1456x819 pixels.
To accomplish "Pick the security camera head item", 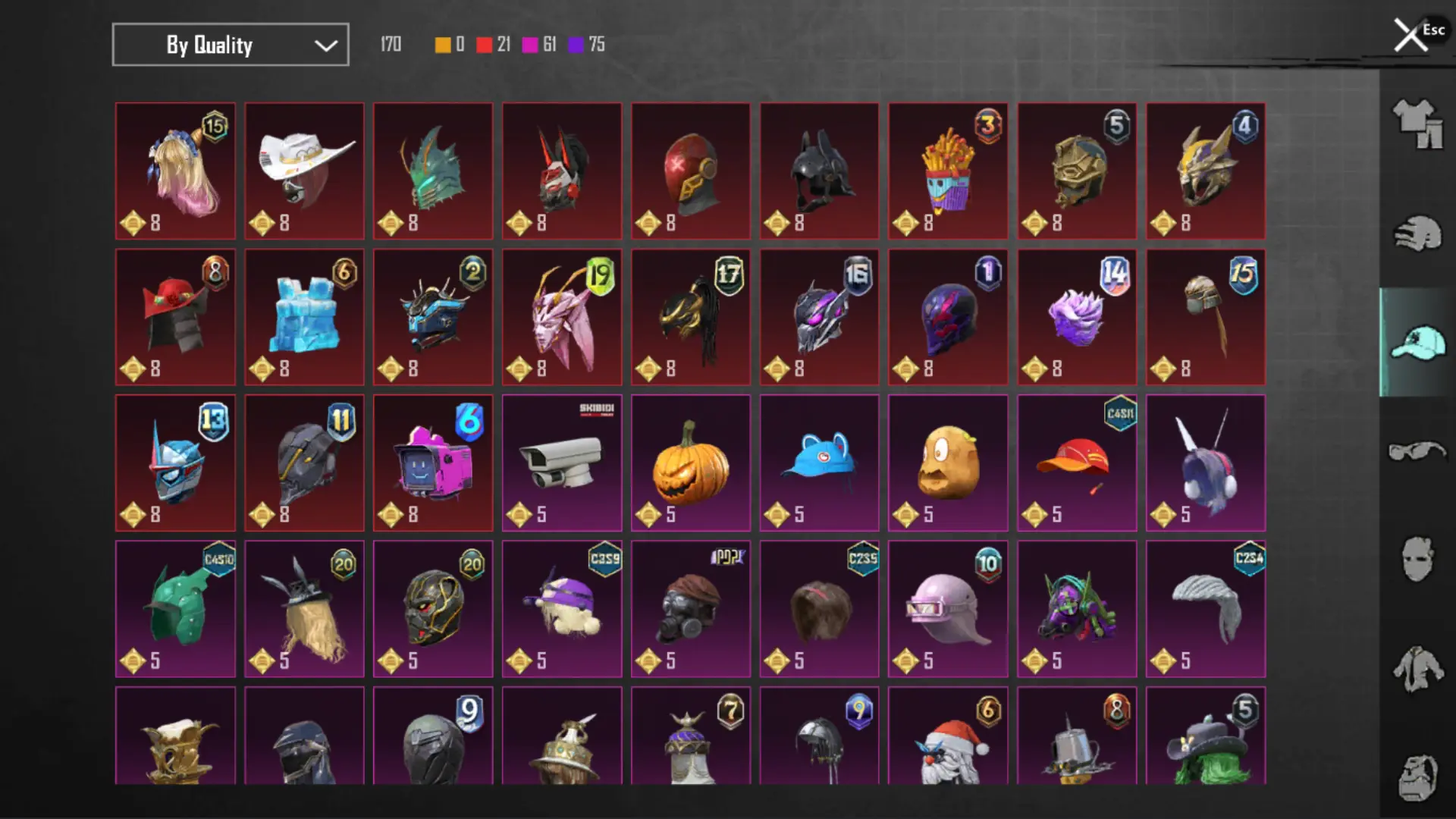I will 562,463.
